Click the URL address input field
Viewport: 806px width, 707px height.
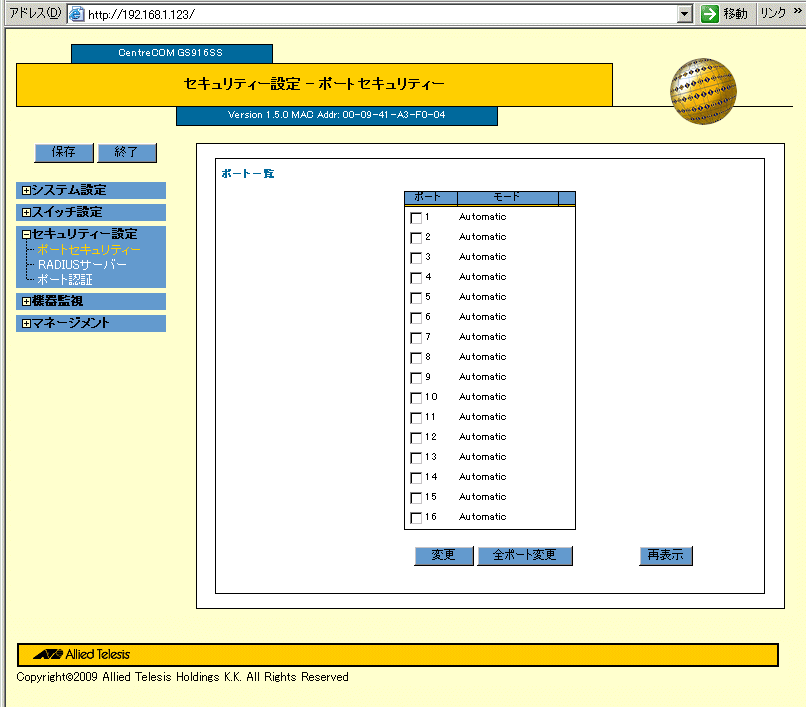coord(380,14)
